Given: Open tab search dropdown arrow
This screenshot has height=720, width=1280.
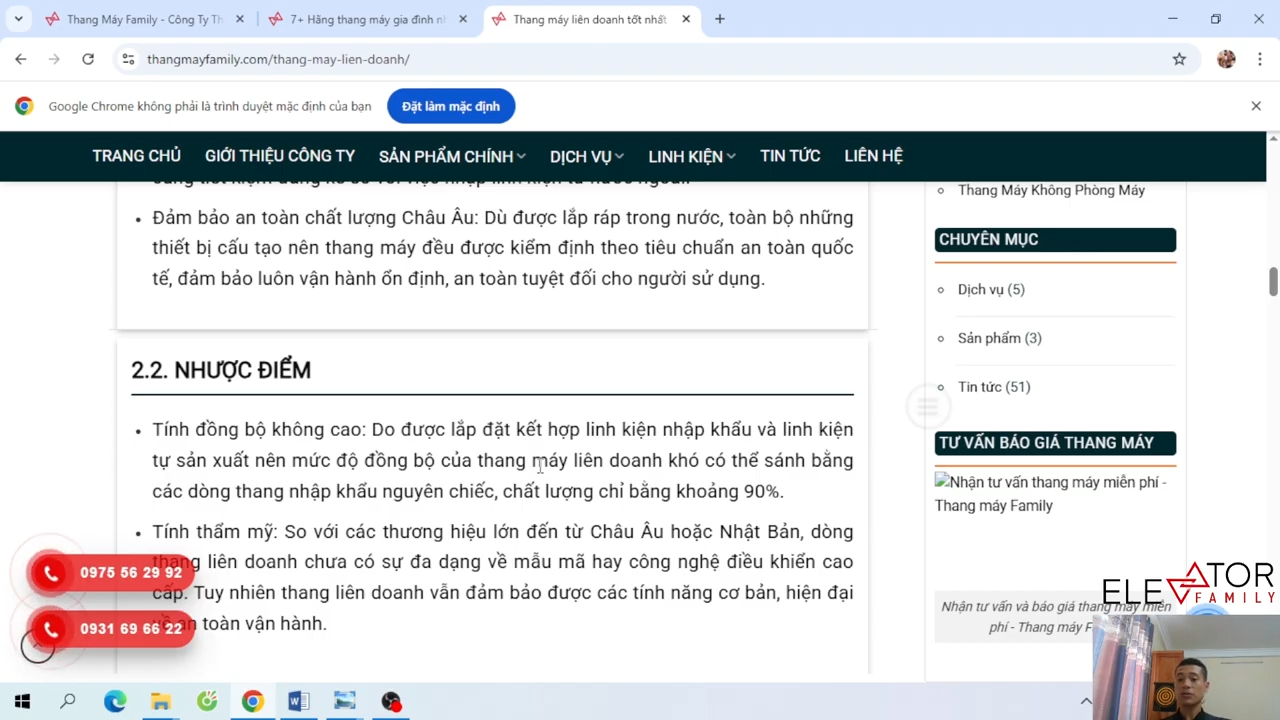Looking at the screenshot, I should click(18, 19).
